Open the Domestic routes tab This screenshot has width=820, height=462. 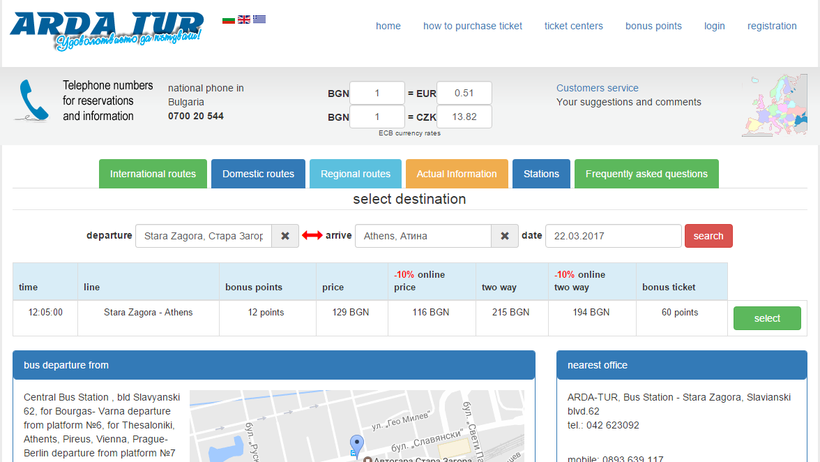tap(258, 174)
